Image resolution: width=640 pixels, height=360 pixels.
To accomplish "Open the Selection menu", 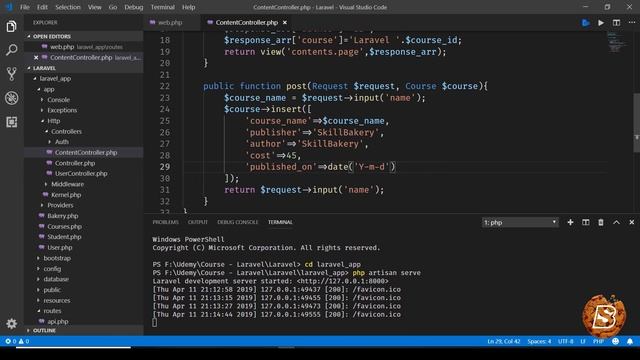I will (68, 7).
